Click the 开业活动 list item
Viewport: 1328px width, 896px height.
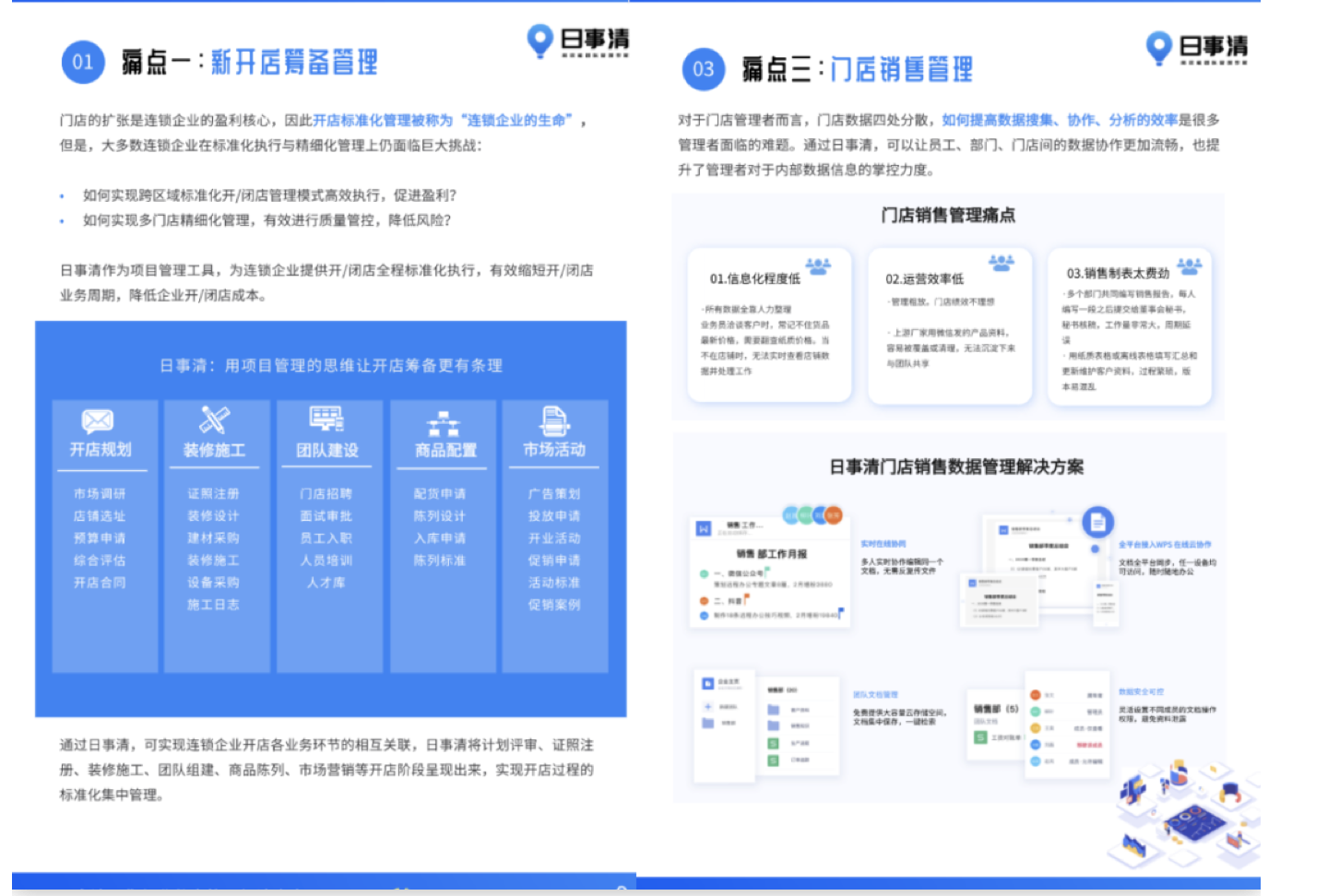click(x=554, y=538)
